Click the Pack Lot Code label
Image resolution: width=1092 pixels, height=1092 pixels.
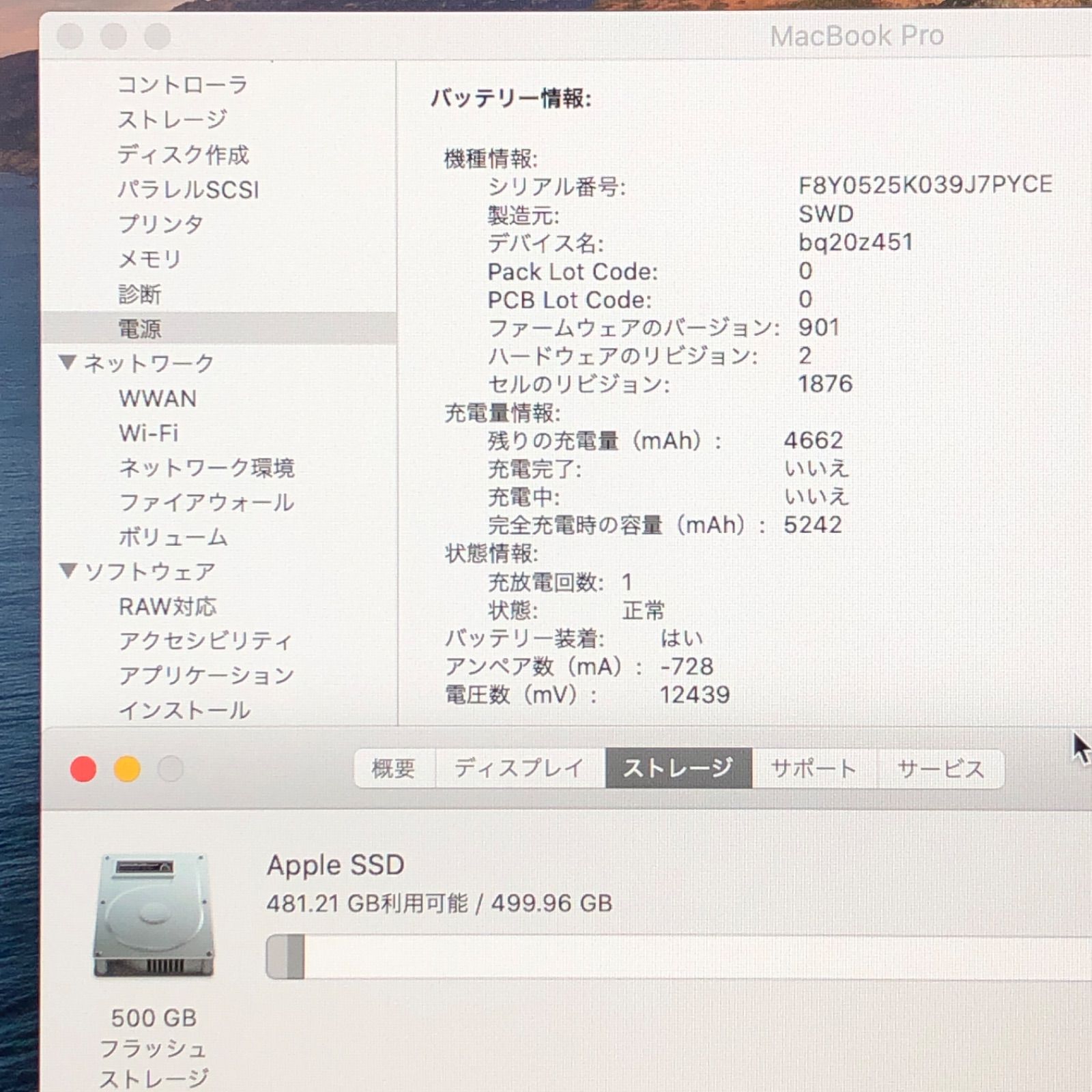click(x=573, y=272)
